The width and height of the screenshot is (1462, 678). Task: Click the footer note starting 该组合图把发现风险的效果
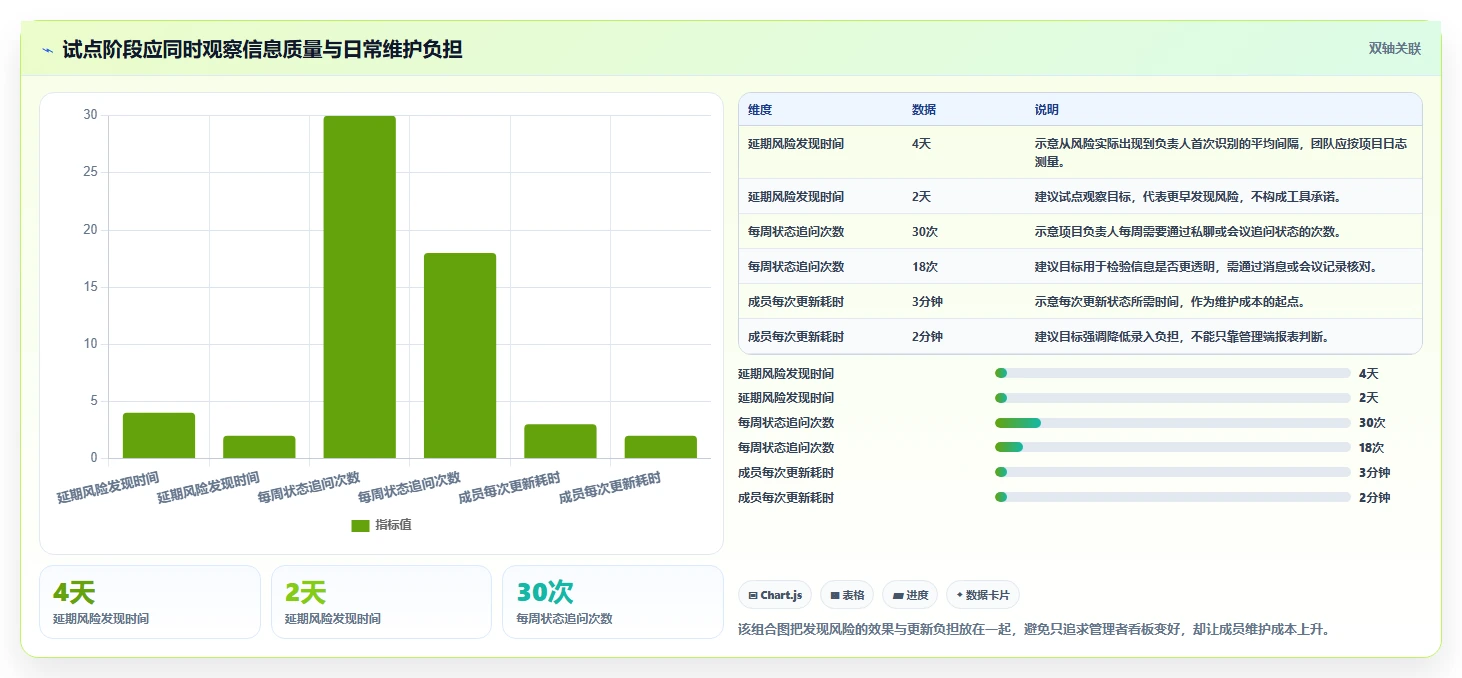click(1034, 630)
